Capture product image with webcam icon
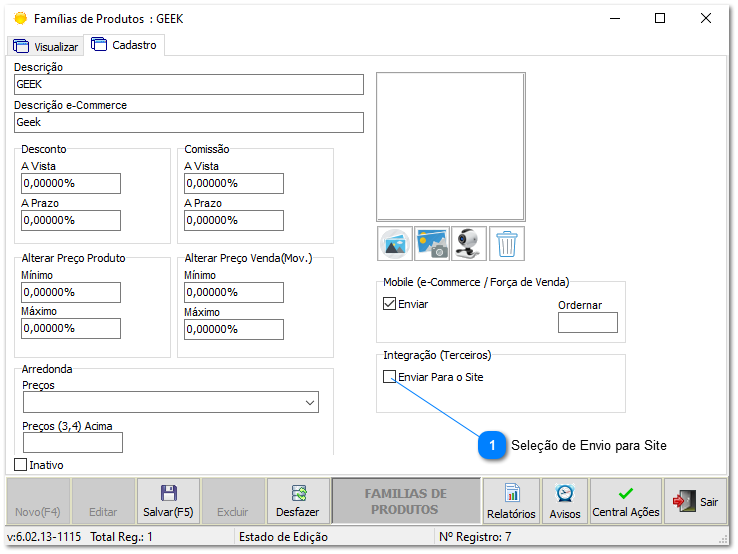 470,244
